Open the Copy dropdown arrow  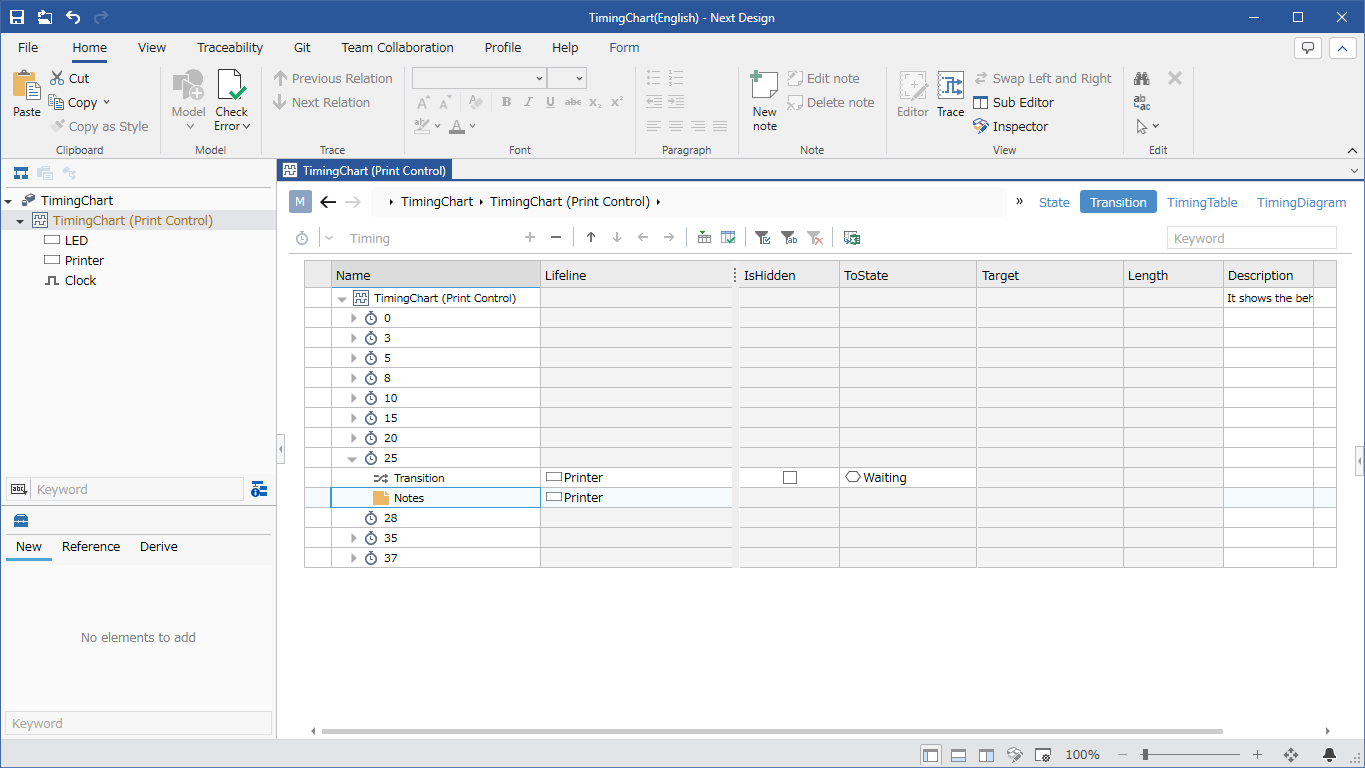[x=106, y=102]
